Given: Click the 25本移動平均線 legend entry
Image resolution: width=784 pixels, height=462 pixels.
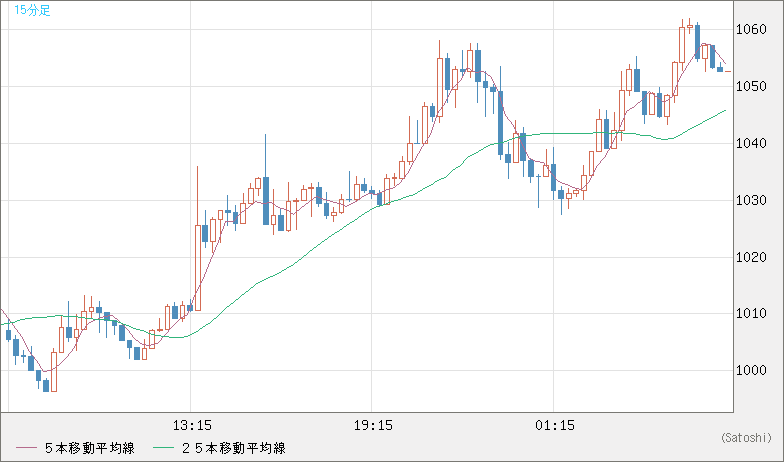Looking at the screenshot, I should click(234, 448).
